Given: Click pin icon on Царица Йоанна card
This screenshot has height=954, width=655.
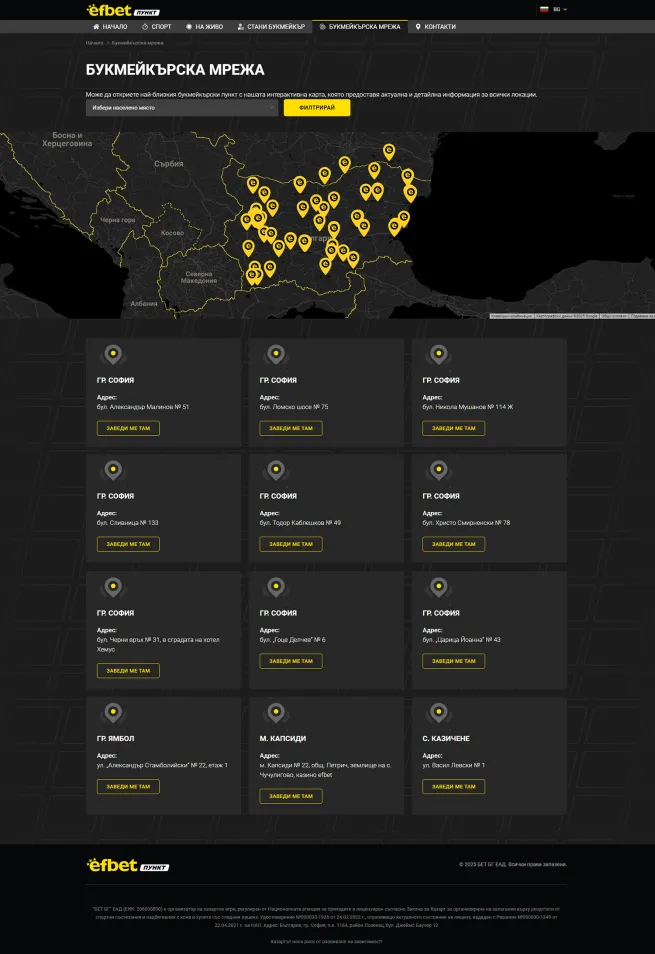Looking at the screenshot, I should pyautogui.click(x=438, y=587).
